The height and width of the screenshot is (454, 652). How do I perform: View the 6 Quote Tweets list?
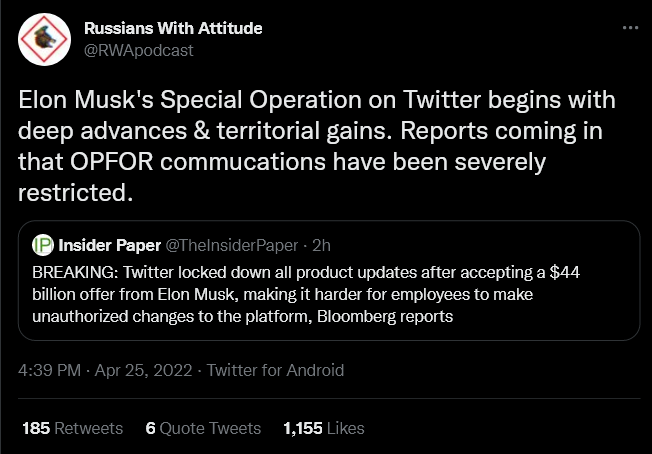point(203,428)
